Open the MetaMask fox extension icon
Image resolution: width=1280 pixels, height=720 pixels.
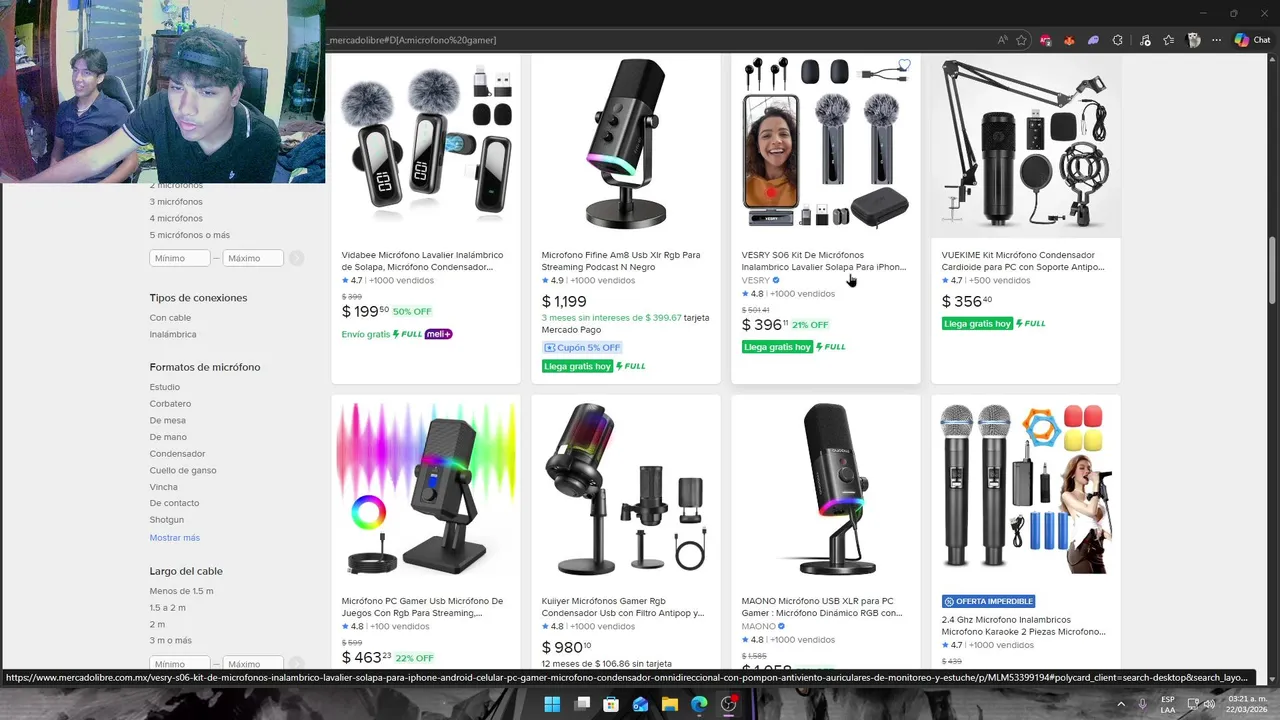tap(1069, 40)
